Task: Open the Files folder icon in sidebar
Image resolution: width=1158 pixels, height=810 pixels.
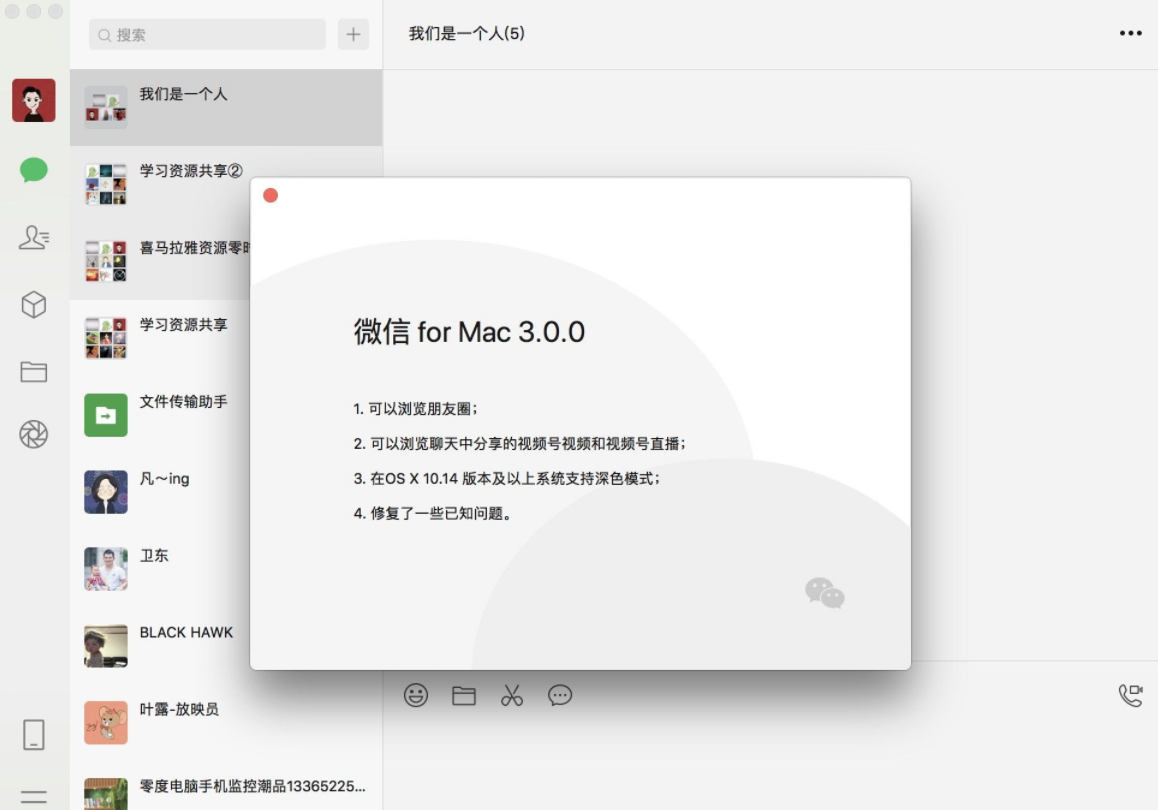Action: [33, 371]
